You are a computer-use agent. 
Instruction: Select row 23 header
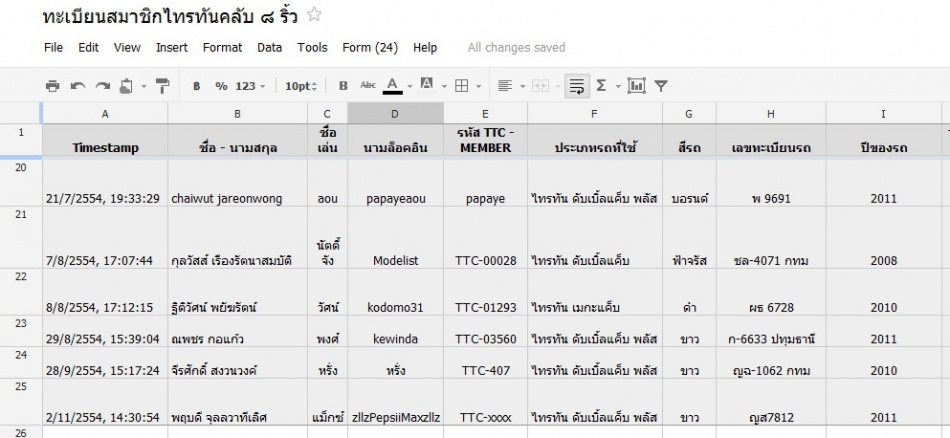[x=21, y=331]
